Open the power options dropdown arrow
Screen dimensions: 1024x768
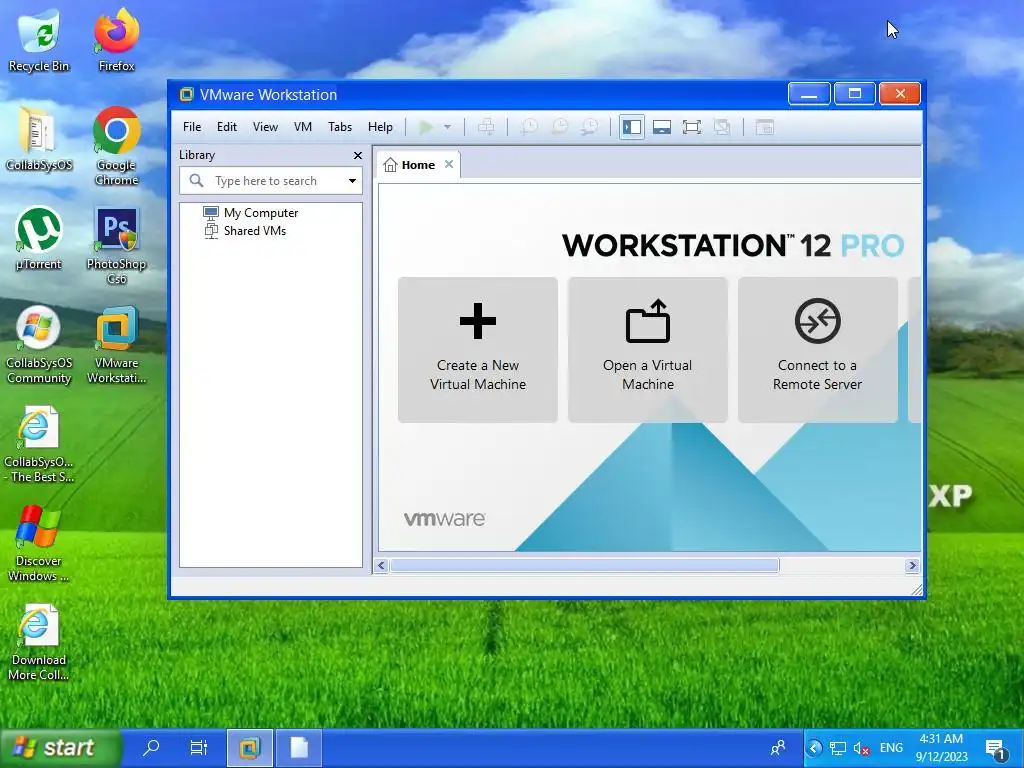pos(447,127)
